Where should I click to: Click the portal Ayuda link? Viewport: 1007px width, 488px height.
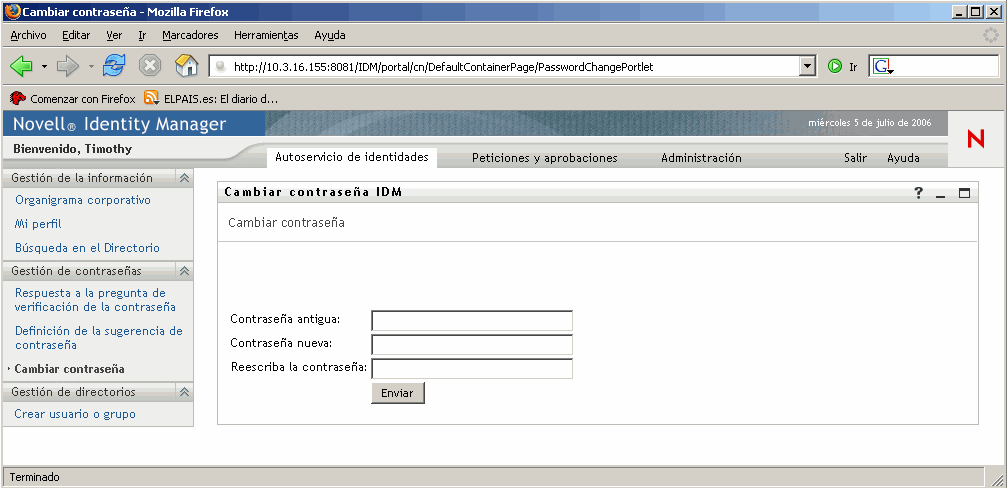pyautogui.click(x=903, y=158)
